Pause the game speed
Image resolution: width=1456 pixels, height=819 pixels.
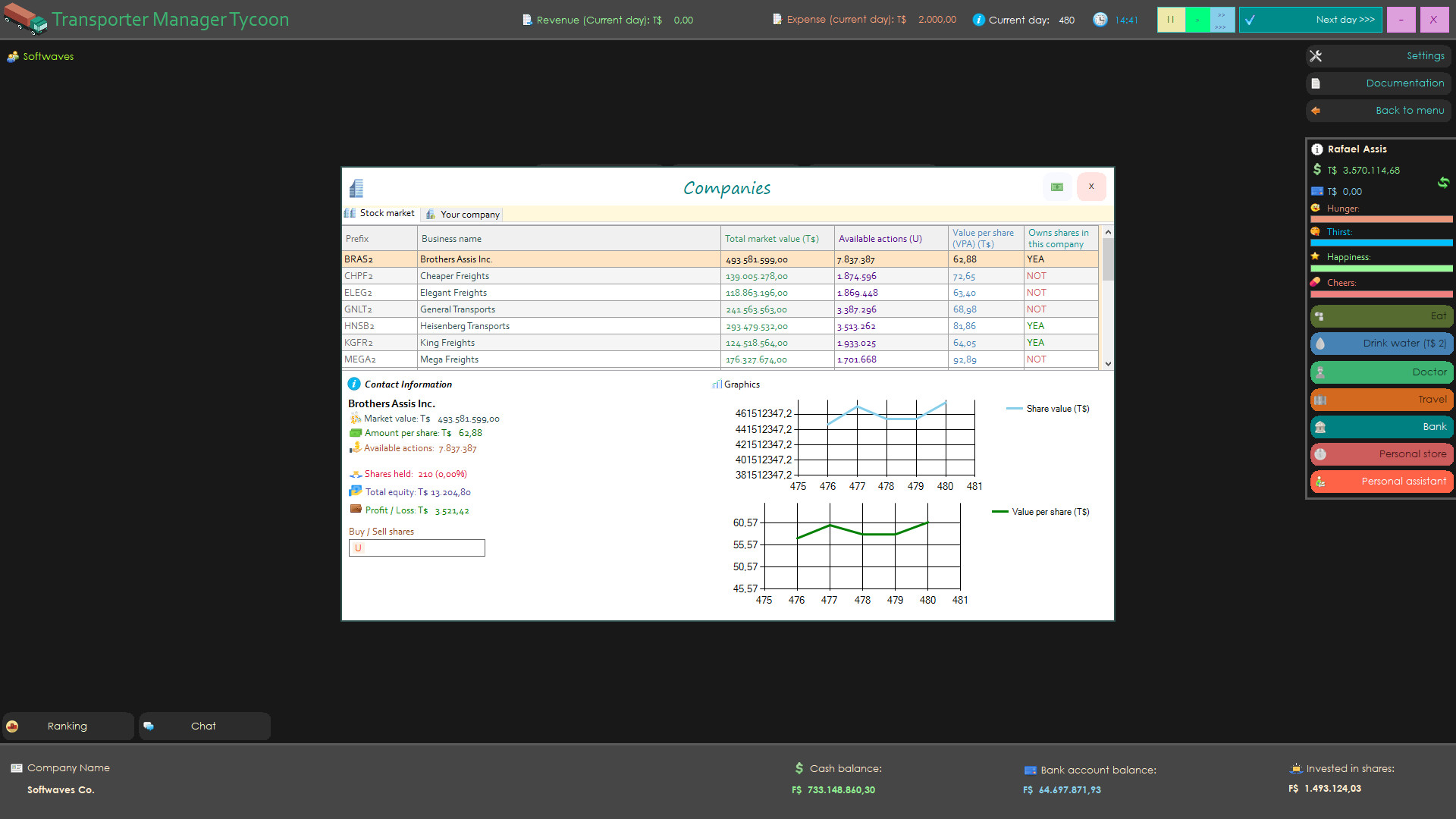tap(1171, 20)
